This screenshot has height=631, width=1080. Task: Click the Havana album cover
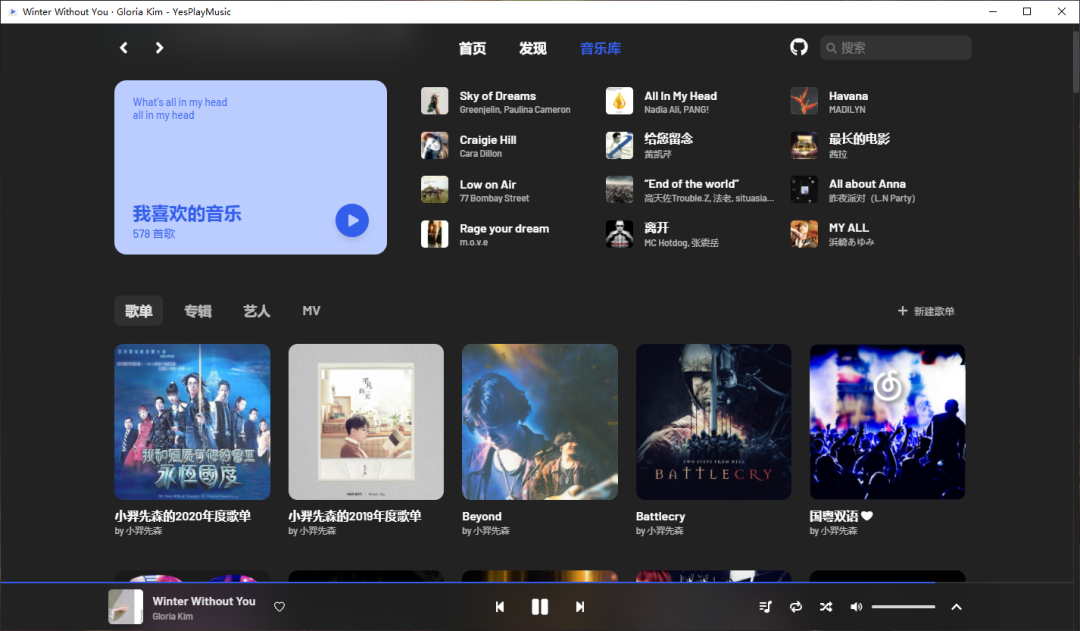click(804, 101)
